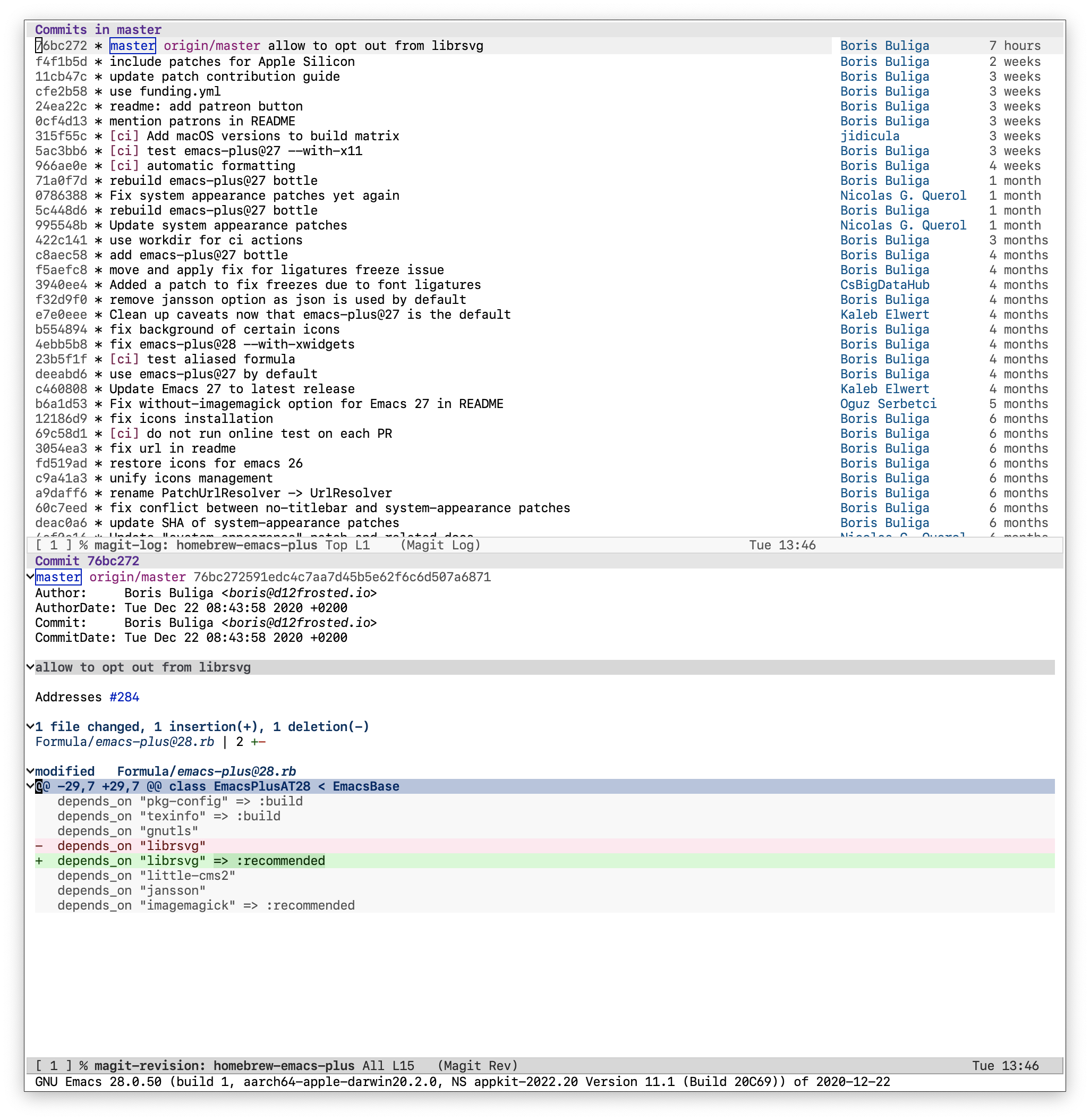
Task: Click author jidicula in the log
Action: [x=870, y=135]
